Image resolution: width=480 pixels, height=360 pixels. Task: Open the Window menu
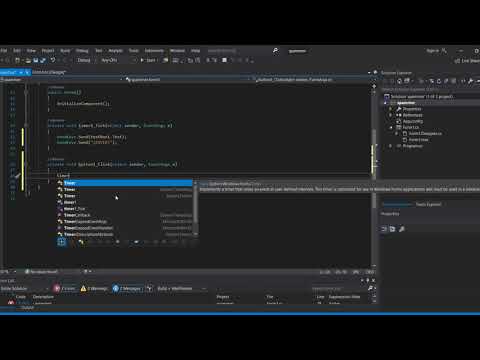pos(177,51)
